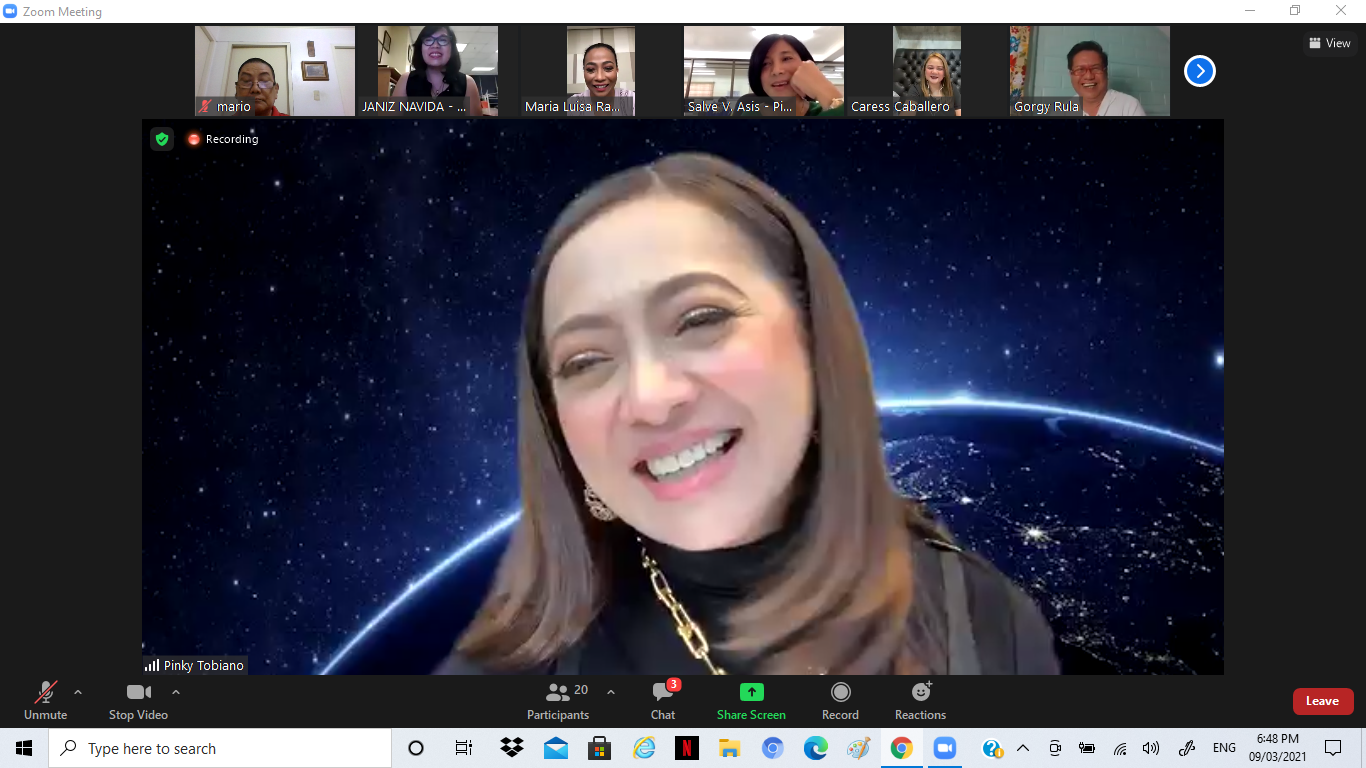Leave the meeting
Viewport: 1366px width, 768px height.
click(x=1322, y=701)
